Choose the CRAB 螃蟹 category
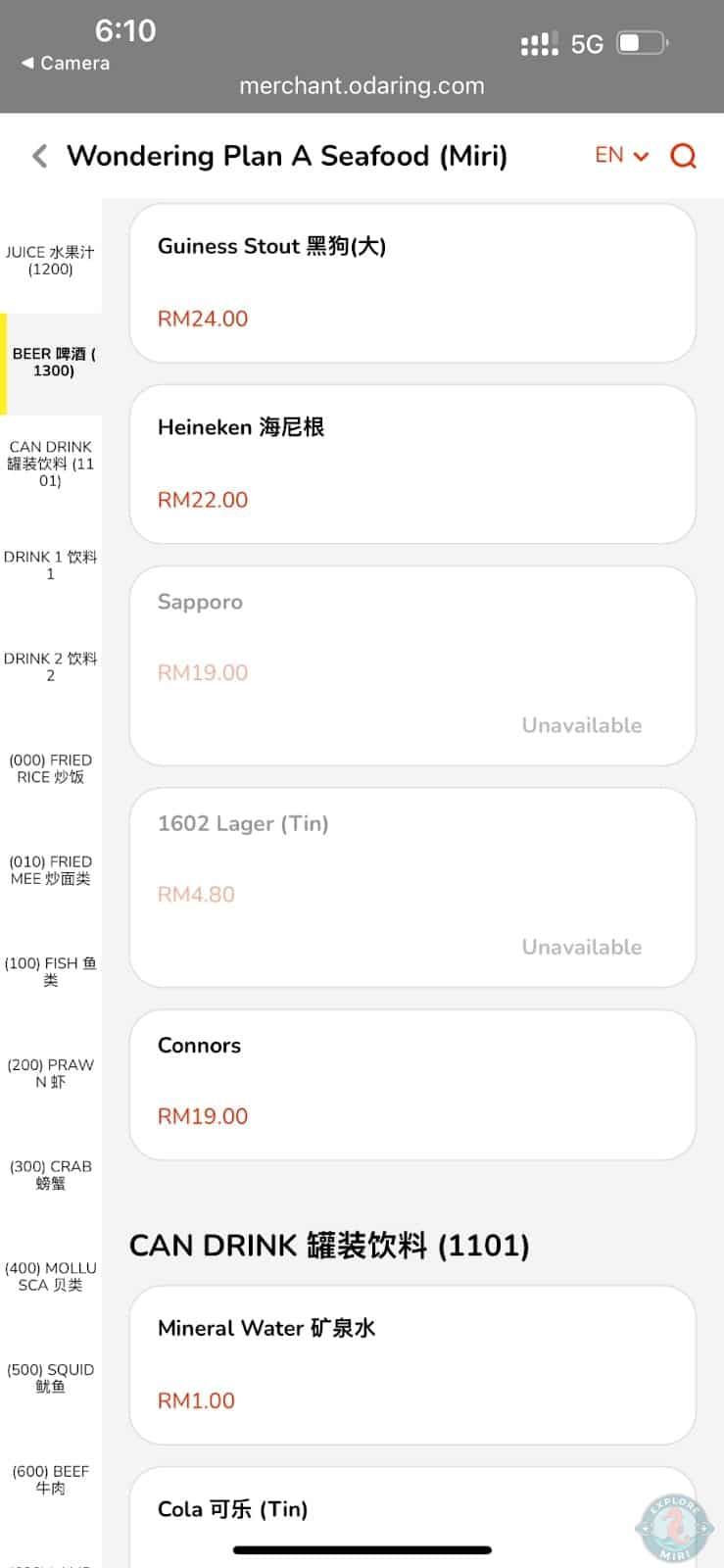The width and height of the screenshot is (724, 1568). (x=51, y=1175)
